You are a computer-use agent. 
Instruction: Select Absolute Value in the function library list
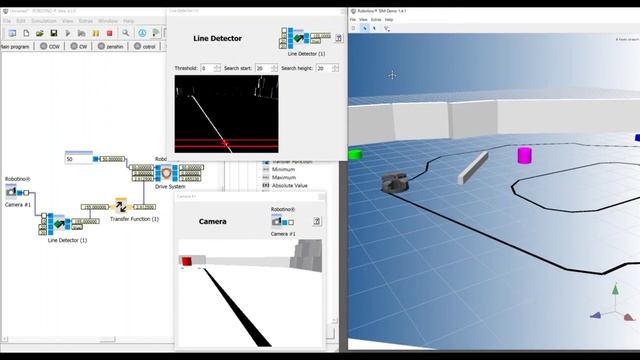tap(289, 186)
